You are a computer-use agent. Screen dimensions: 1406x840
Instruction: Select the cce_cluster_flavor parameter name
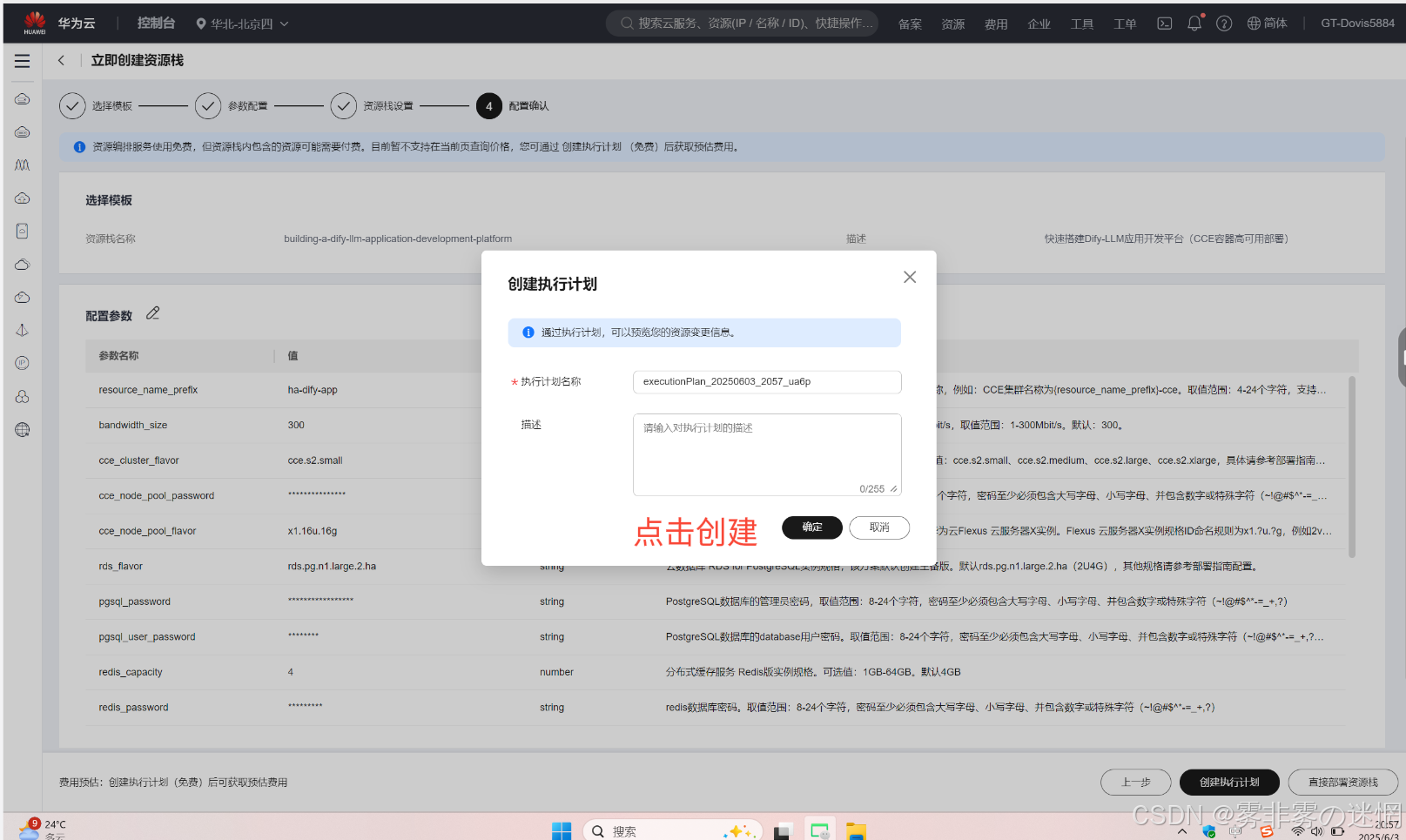point(138,460)
